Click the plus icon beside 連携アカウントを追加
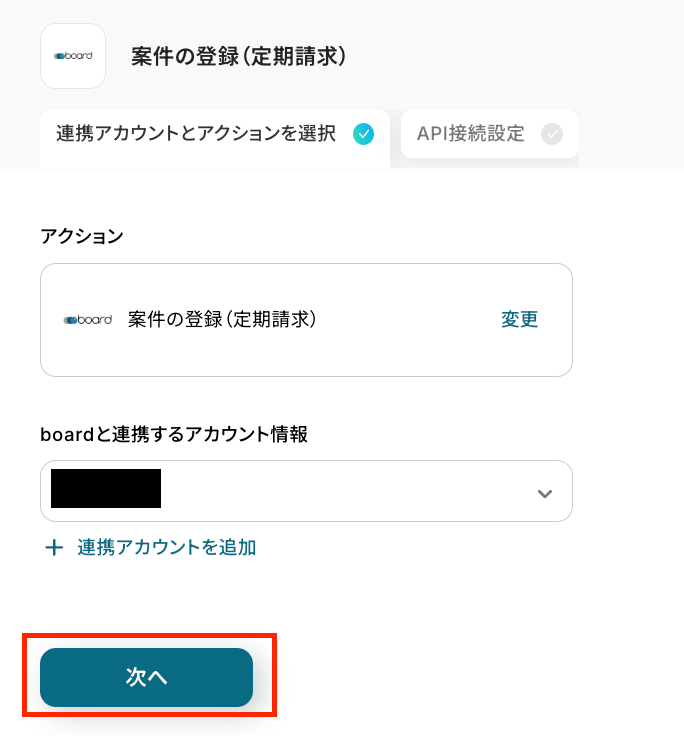Image resolution: width=684 pixels, height=736 pixels. 54,548
